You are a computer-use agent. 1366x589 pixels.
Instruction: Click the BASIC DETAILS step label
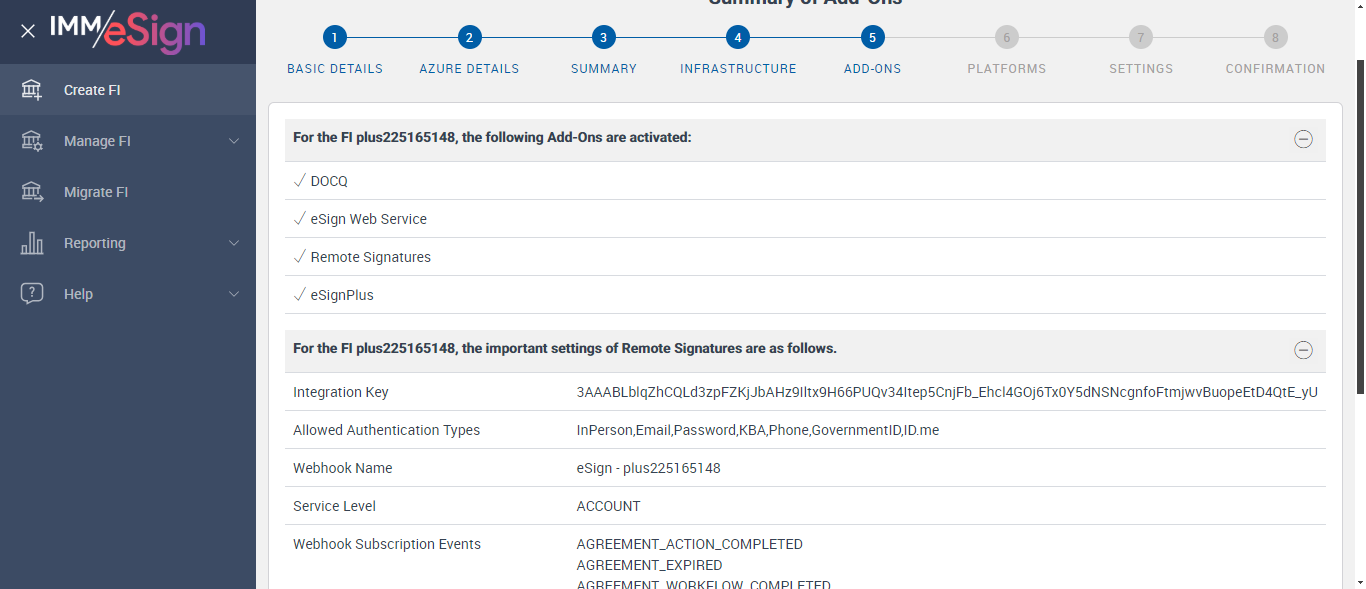pos(335,69)
